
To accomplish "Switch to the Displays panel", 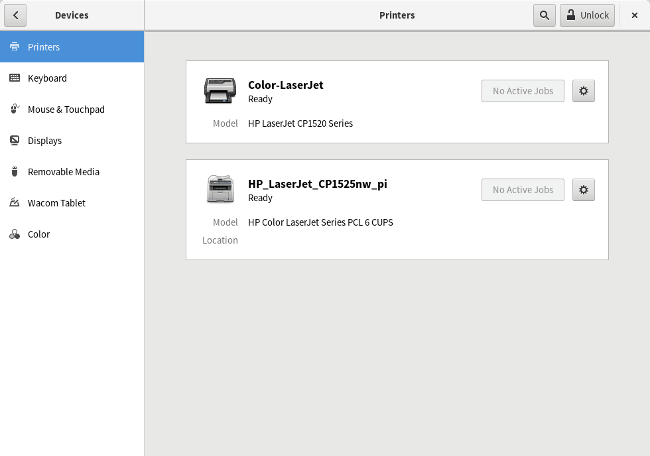I will (45, 141).
